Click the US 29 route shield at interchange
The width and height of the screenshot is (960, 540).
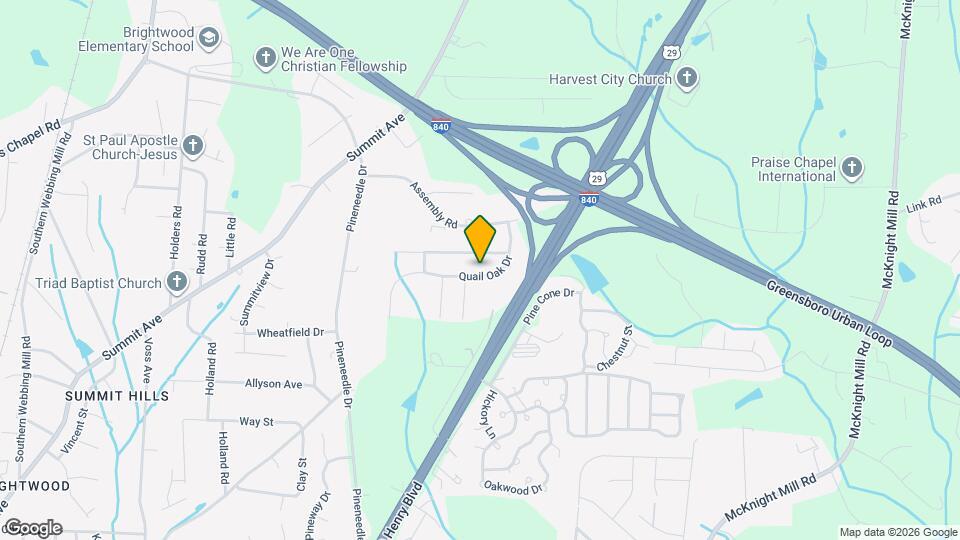(597, 178)
